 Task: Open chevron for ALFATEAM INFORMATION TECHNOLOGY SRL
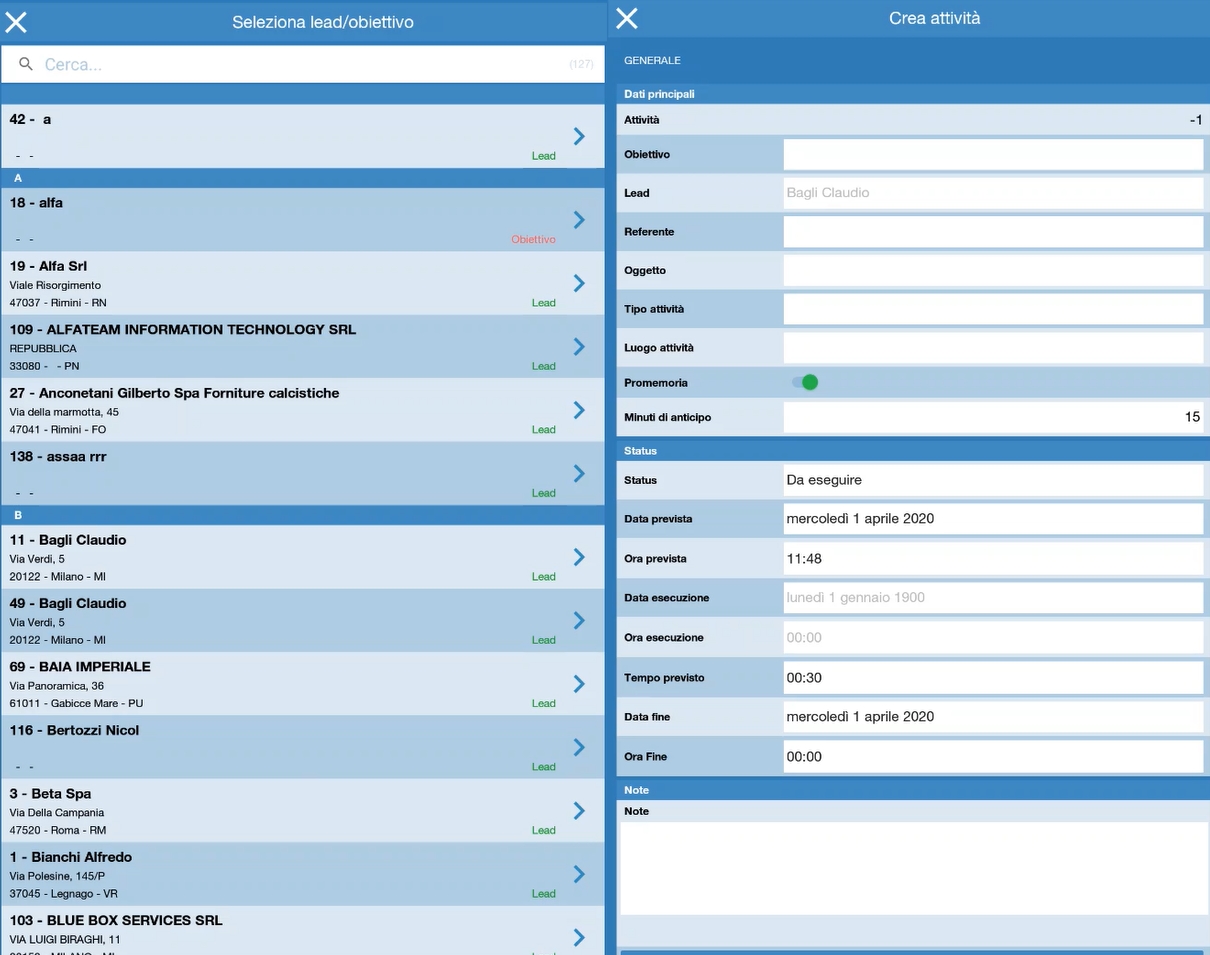579,346
